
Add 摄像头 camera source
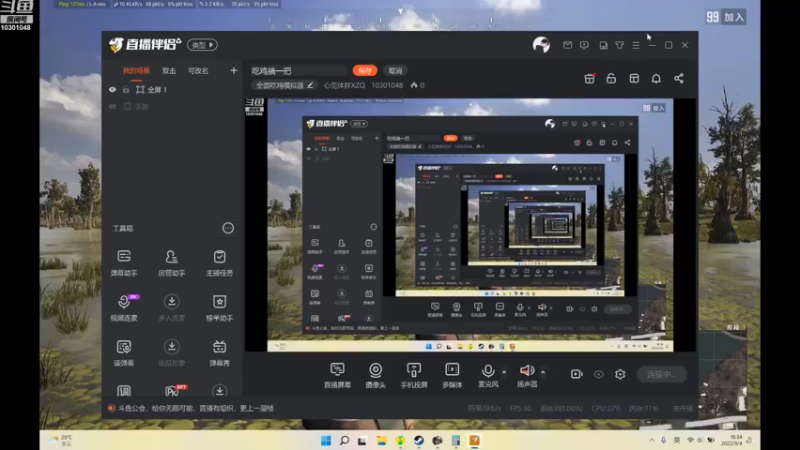tap(376, 375)
